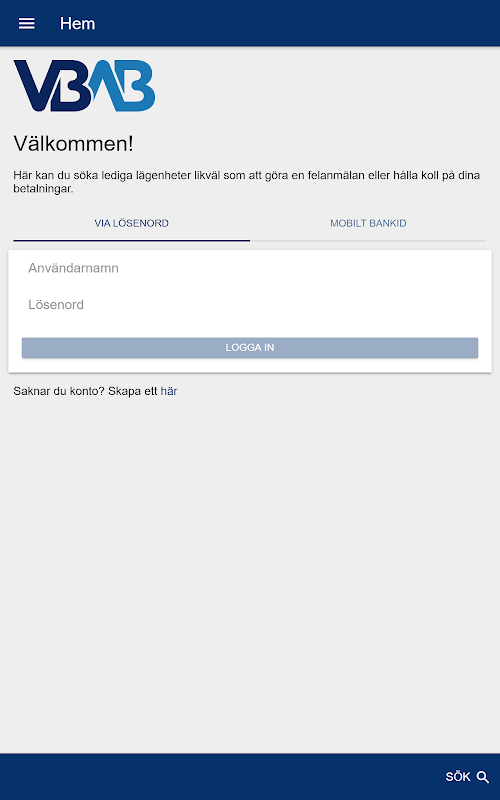Click the dark blue V of the logo
This screenshot has height=800, width=500.
(x=36, y=86)
